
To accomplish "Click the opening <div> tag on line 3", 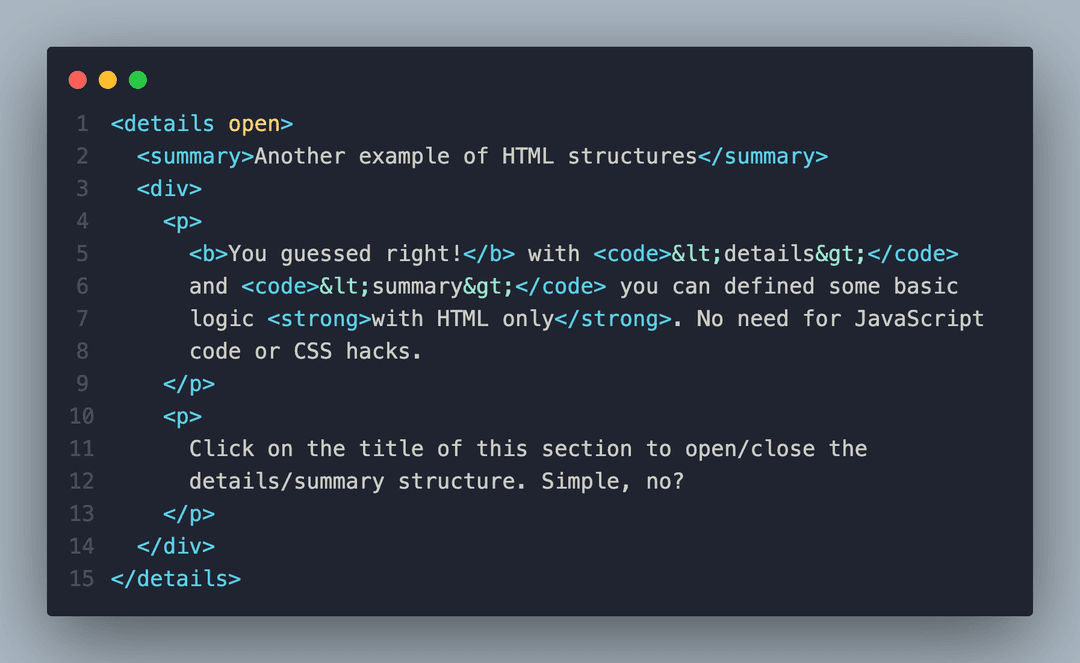I will [x=169, y=189].
